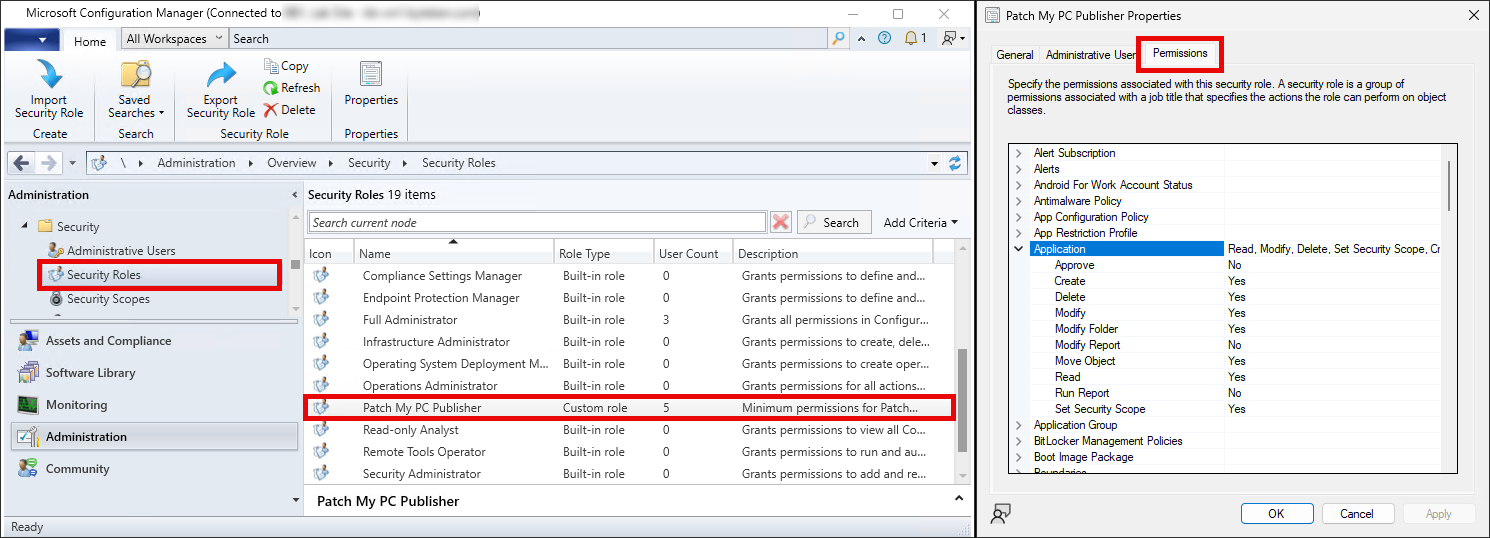Select Compliance Settings Manager row
1490x538 pixels.
(630, 276)
